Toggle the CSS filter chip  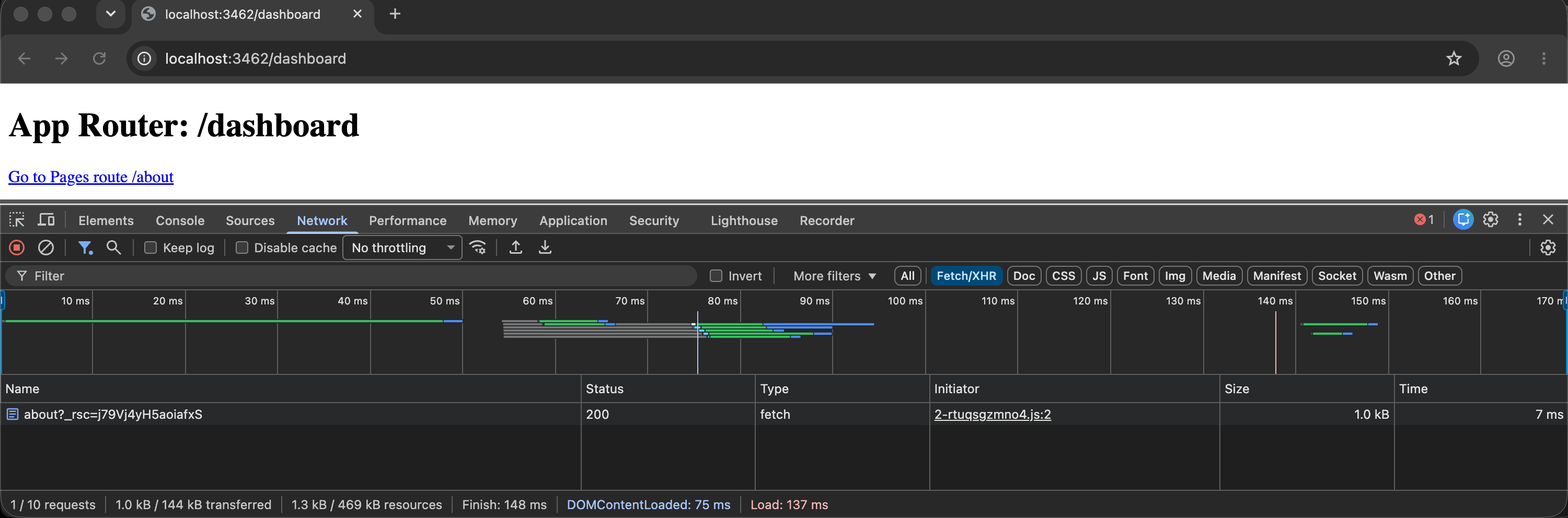pyautogui.click(x=1064, y=275)
